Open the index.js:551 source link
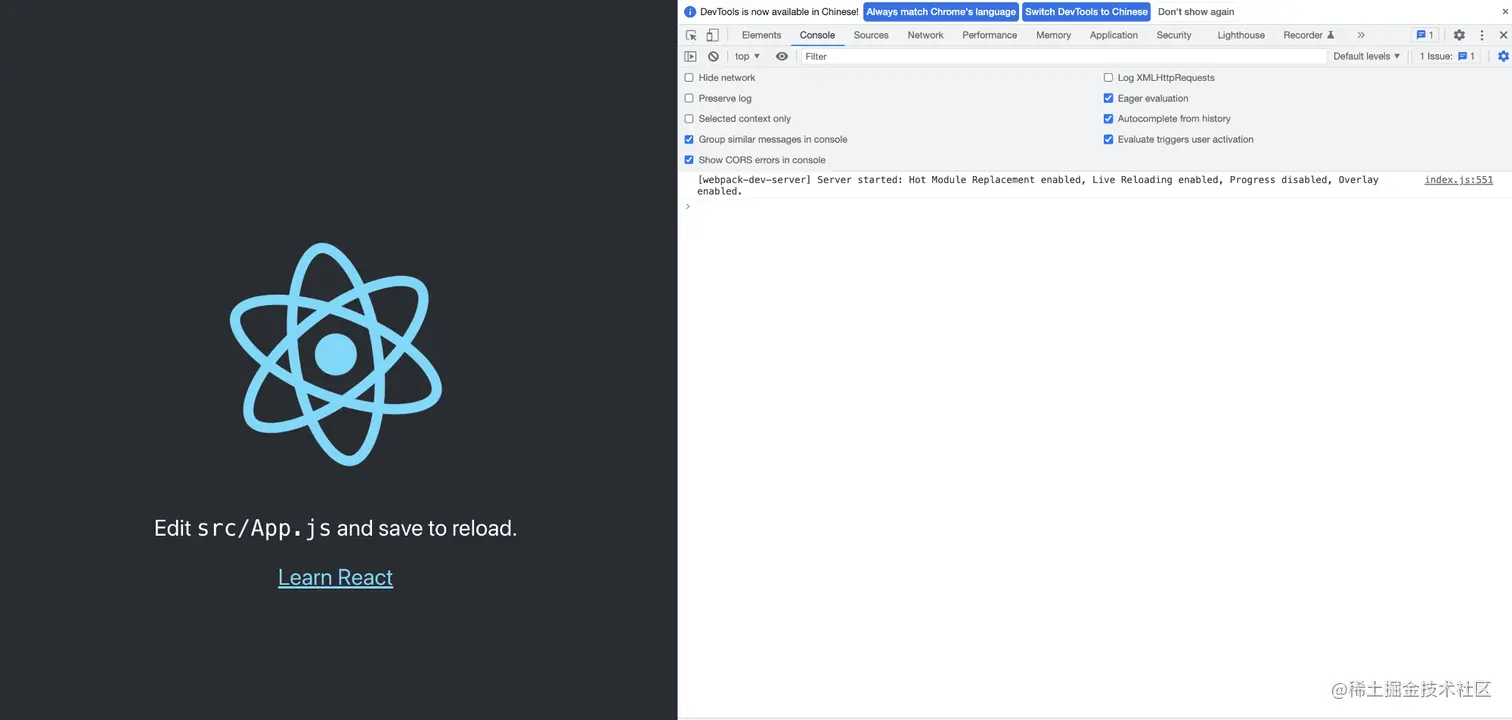This screenshot has width=1512, height=720. click(1458, 180)
